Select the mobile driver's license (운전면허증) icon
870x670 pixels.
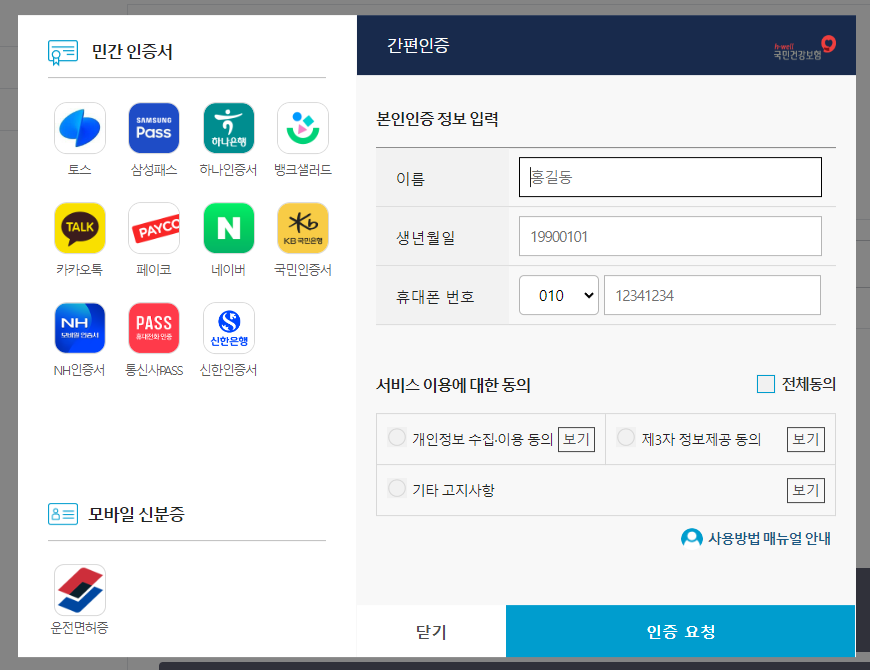click(80, 590)
